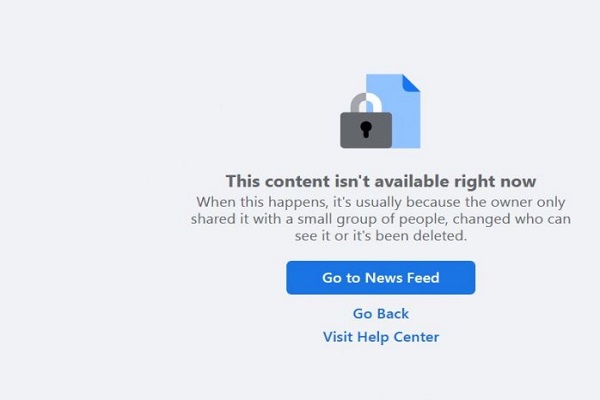Select the heading "This content isn't available right now"
This screenshot has height=400, width=600.
381,181
